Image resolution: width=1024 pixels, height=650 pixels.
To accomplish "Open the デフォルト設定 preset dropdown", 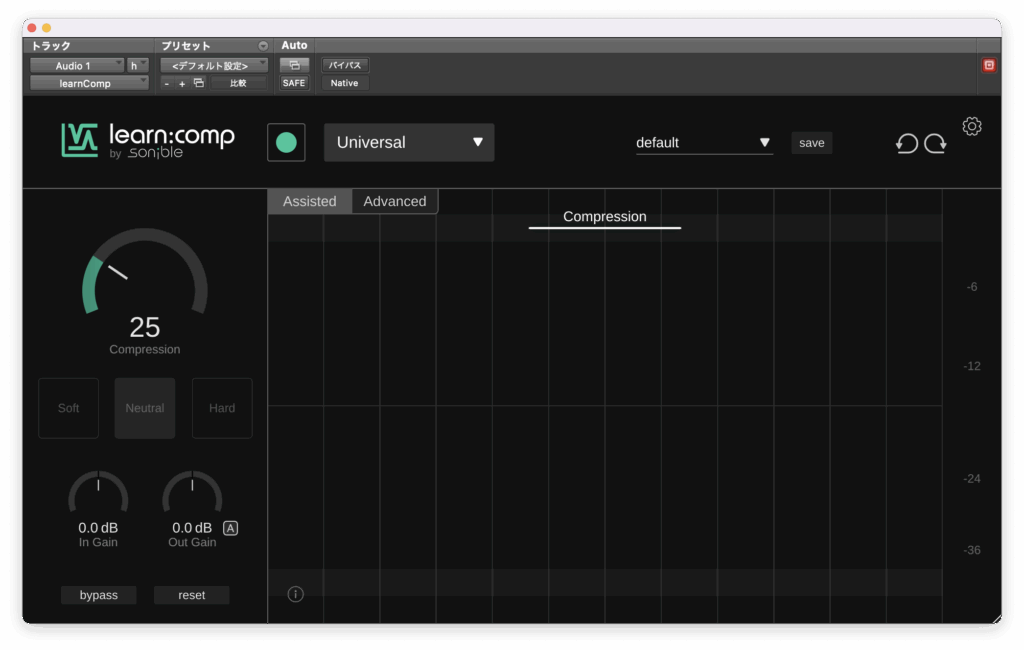I will (214, 65).
